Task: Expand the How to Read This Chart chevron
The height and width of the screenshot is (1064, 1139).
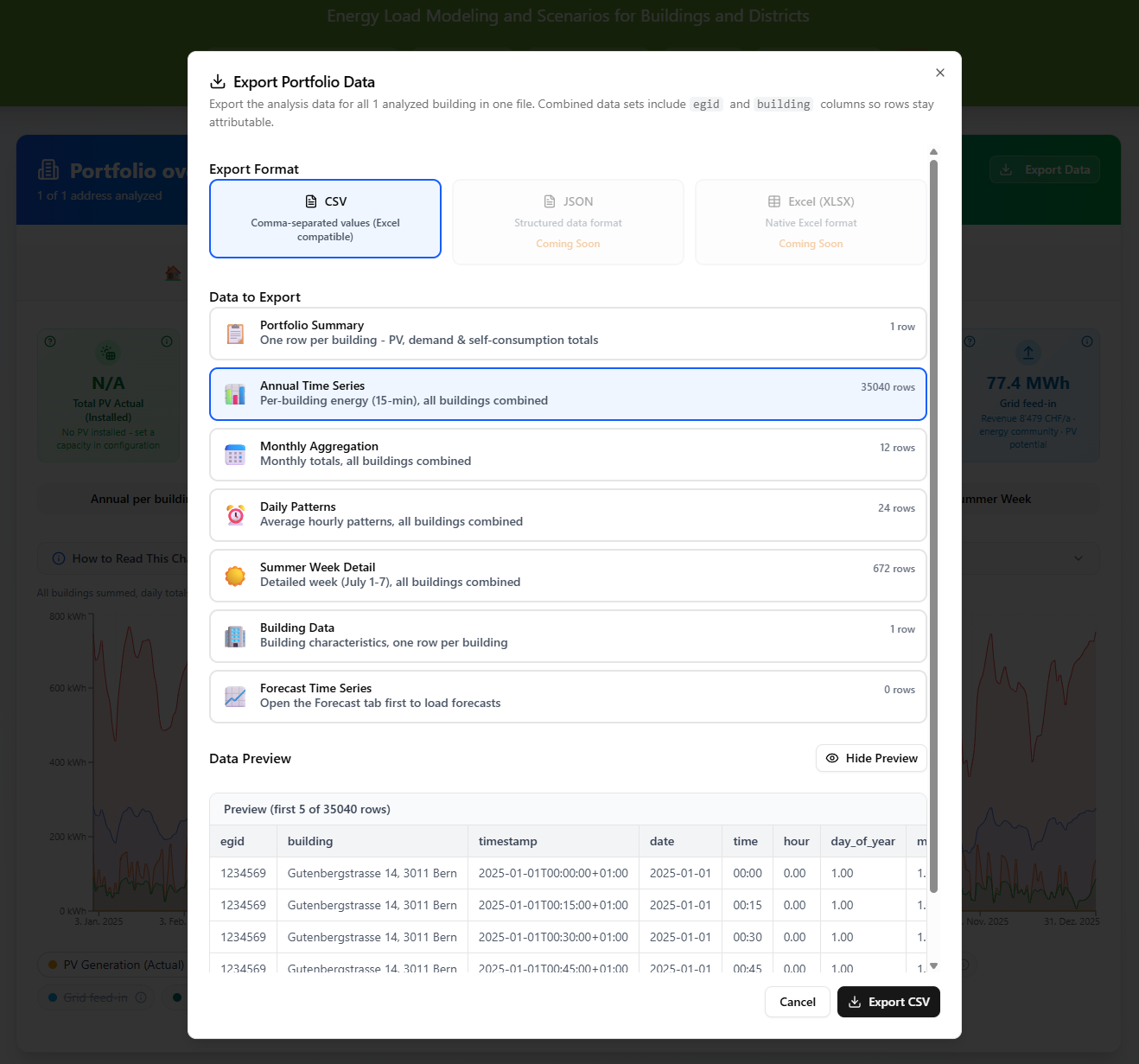Action: coord(1079,558)
